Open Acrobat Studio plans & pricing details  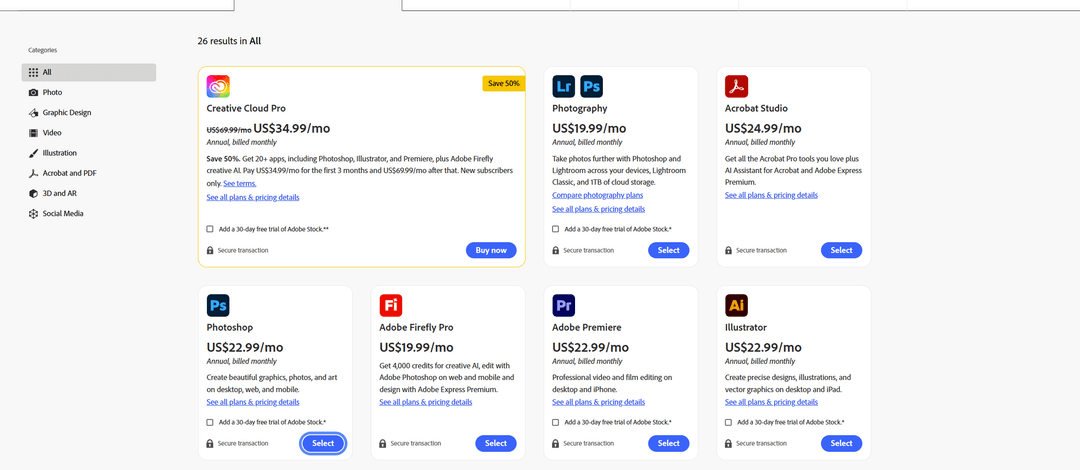[x=771, y=195]
